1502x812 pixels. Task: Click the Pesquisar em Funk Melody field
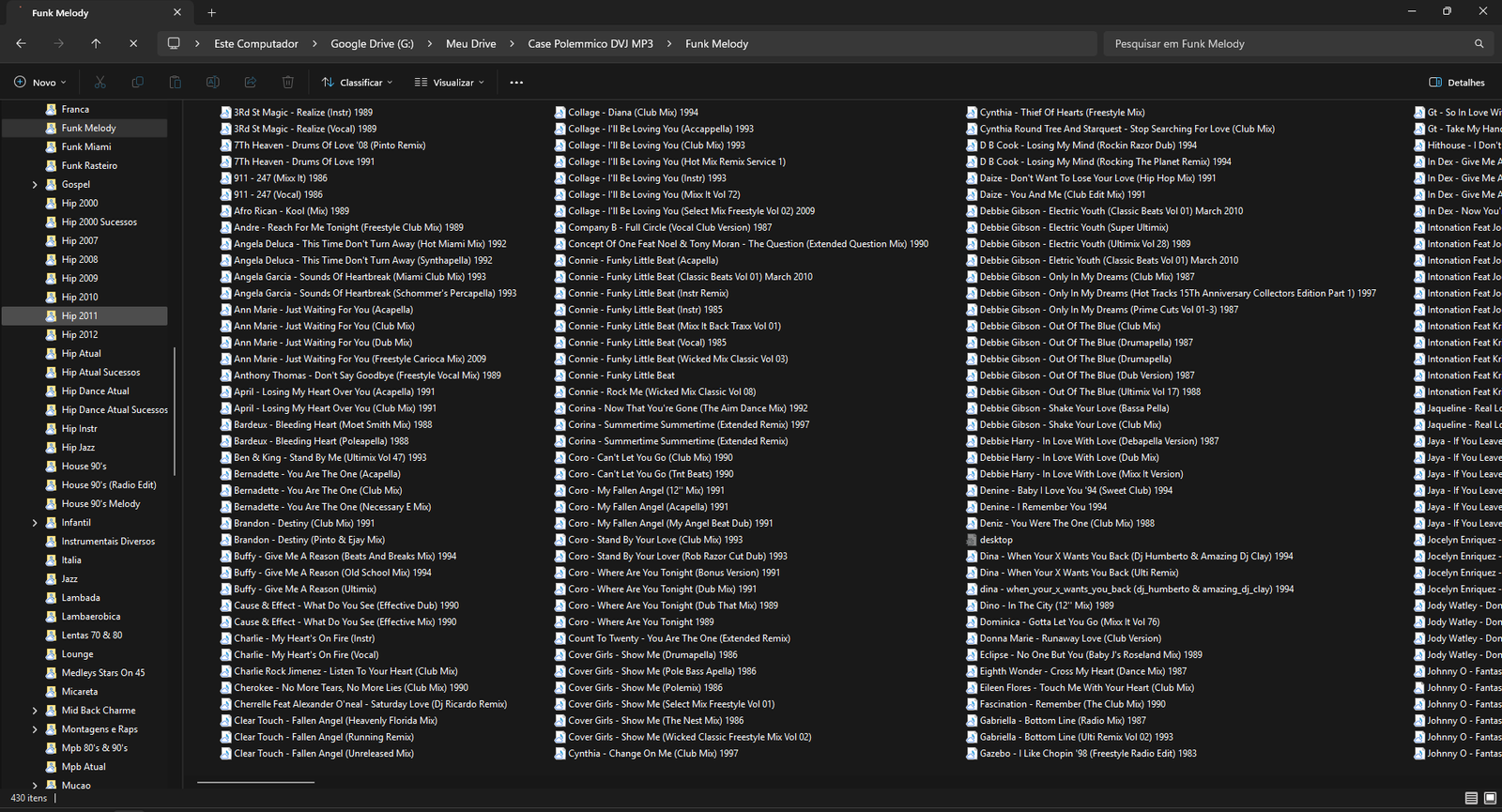click(1286, 44)
